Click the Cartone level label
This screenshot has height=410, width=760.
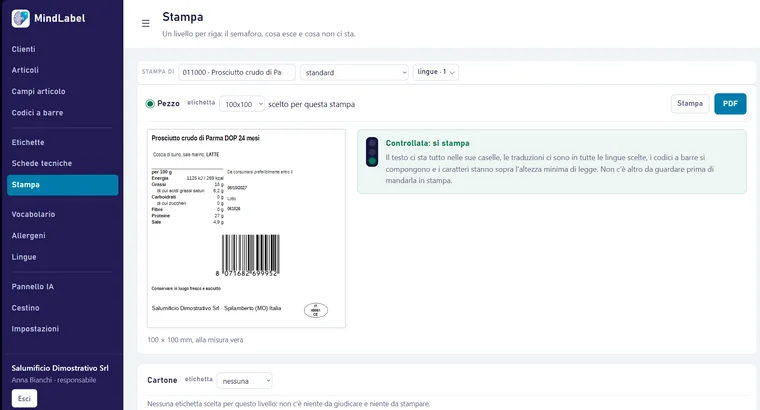(x=162, y=380)
